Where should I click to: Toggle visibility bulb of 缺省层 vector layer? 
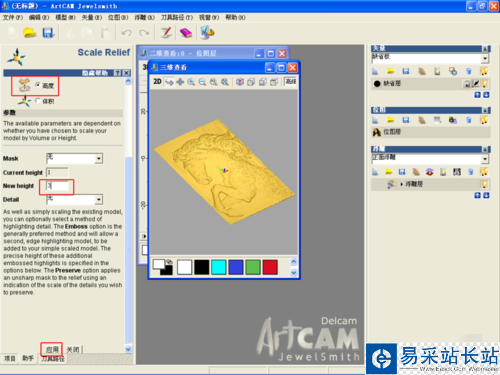[x=485, y=84]
